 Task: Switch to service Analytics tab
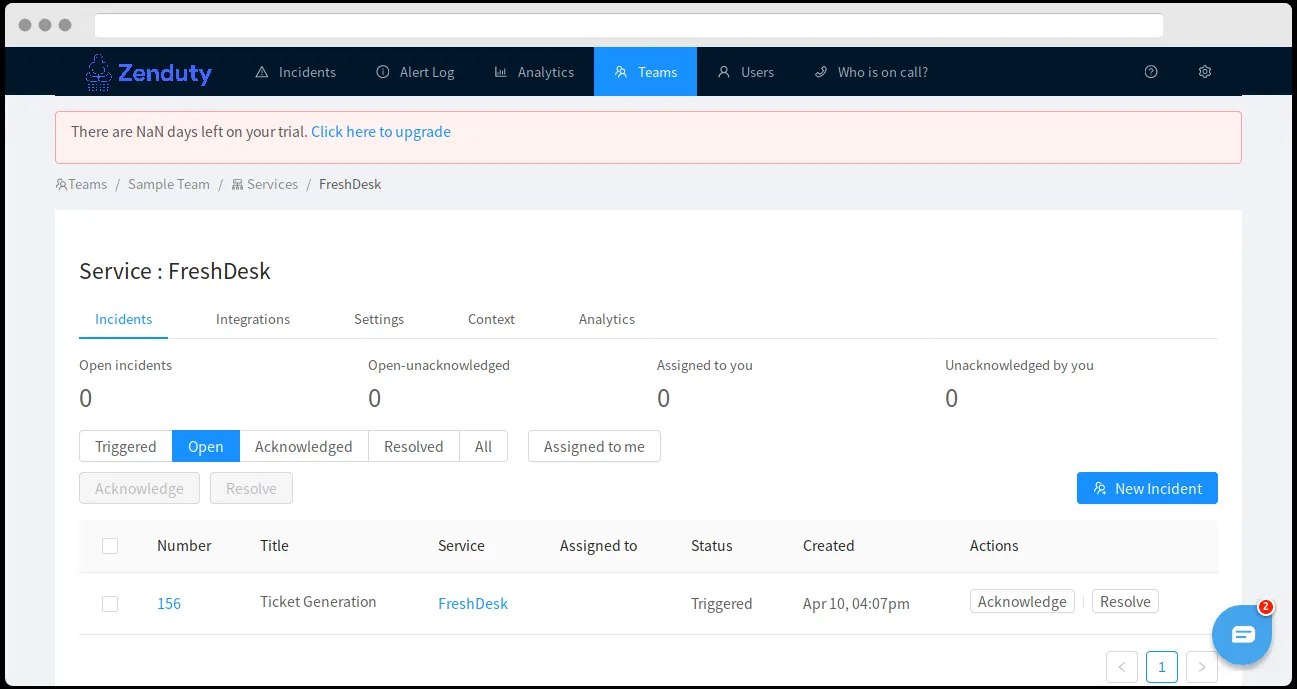(607, 319)
